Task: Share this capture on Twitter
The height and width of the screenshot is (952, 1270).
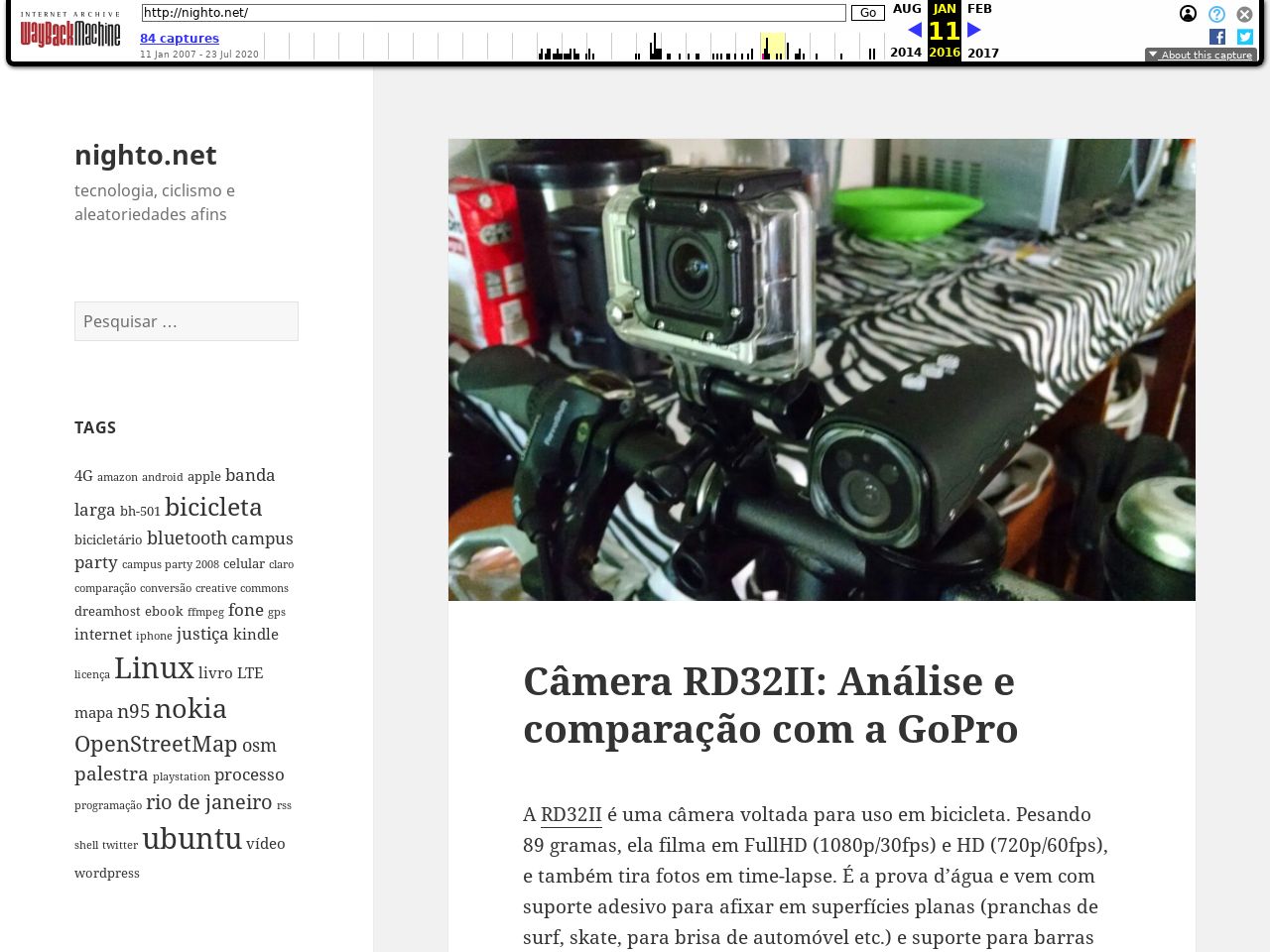Action: (1244, 37)
